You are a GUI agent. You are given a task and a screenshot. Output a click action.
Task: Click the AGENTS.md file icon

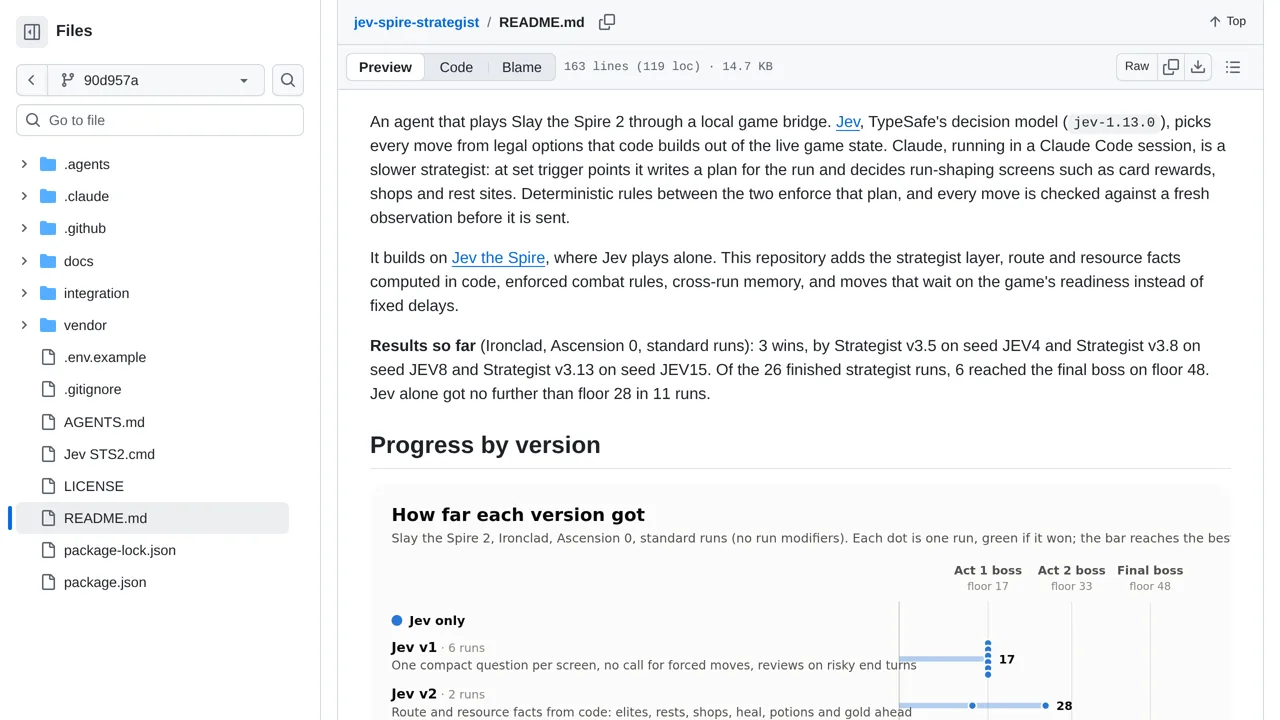tap(48, 422)
